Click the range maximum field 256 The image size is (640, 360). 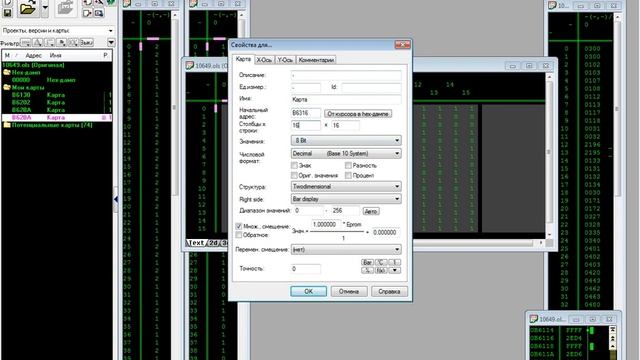(x=345, y=211)
